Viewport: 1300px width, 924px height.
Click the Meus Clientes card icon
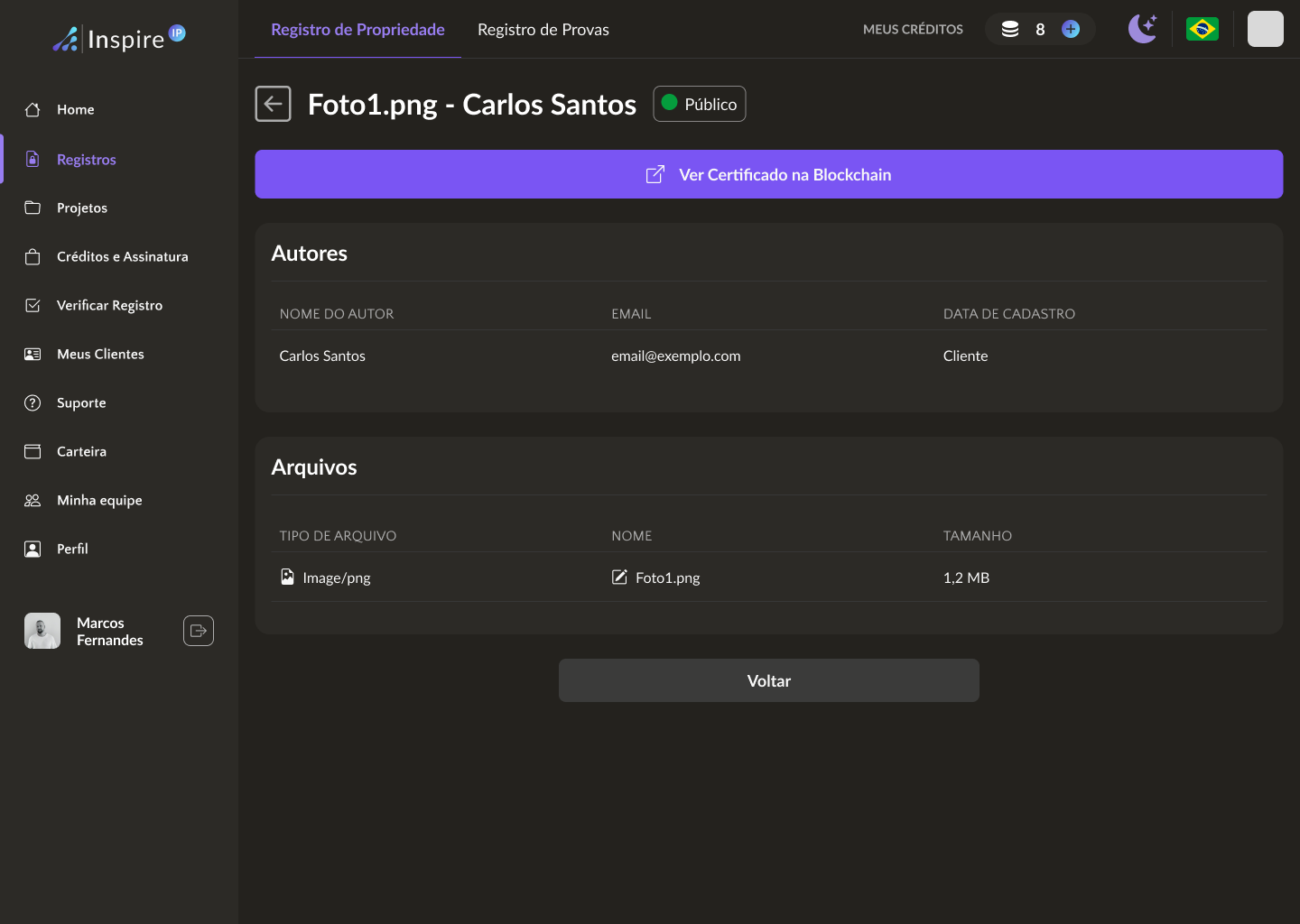coord(32,354)
